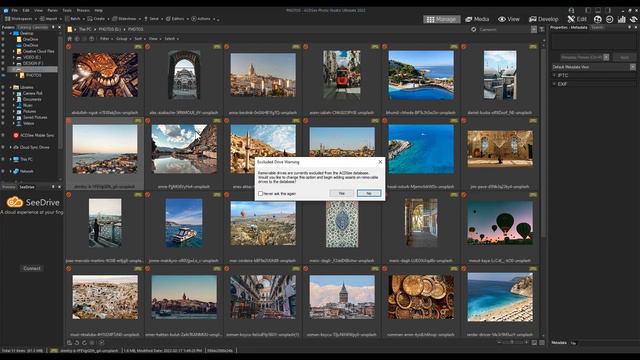Open the People mode face icon

coord(598,19)
